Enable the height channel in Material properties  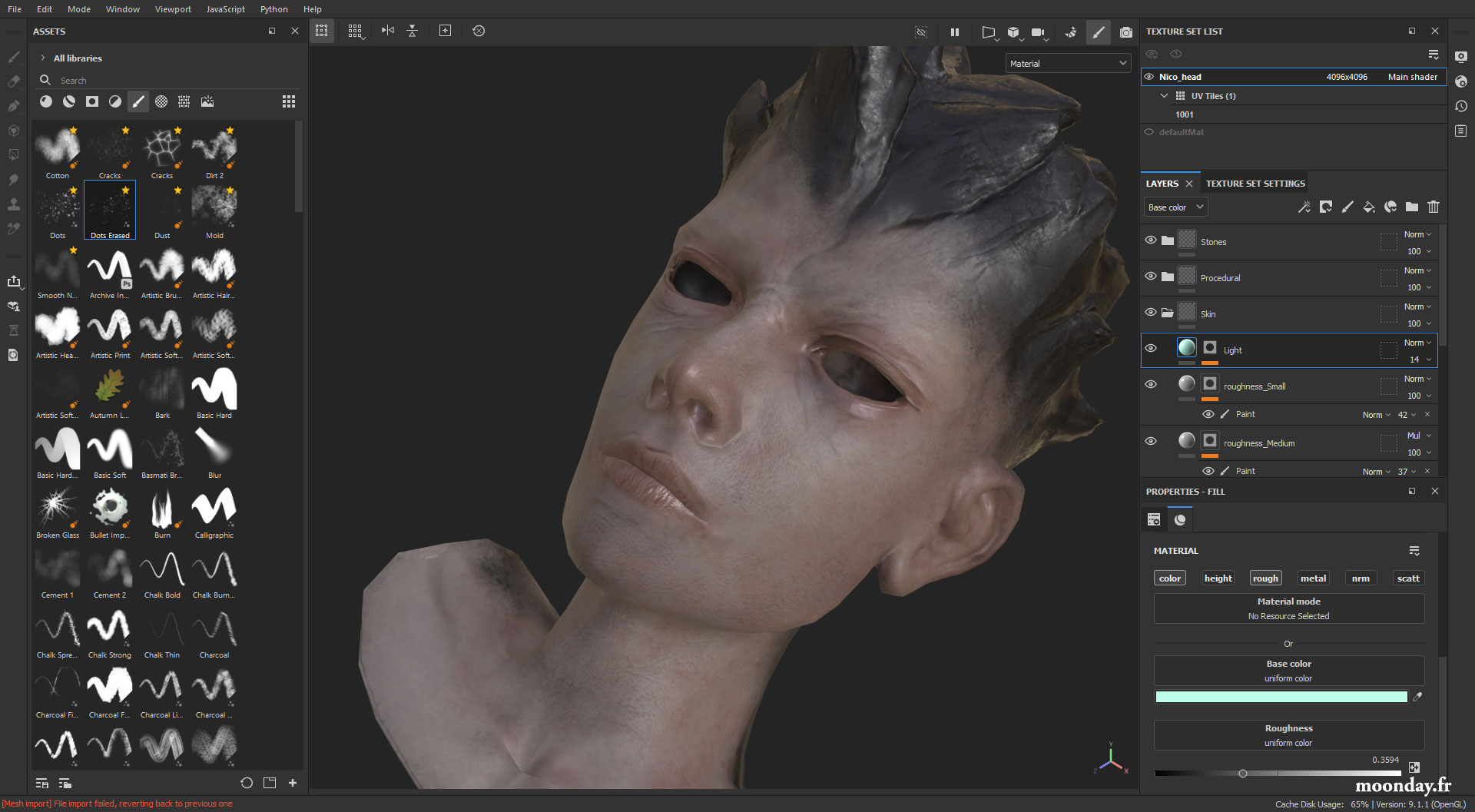tap(1218, 578)
